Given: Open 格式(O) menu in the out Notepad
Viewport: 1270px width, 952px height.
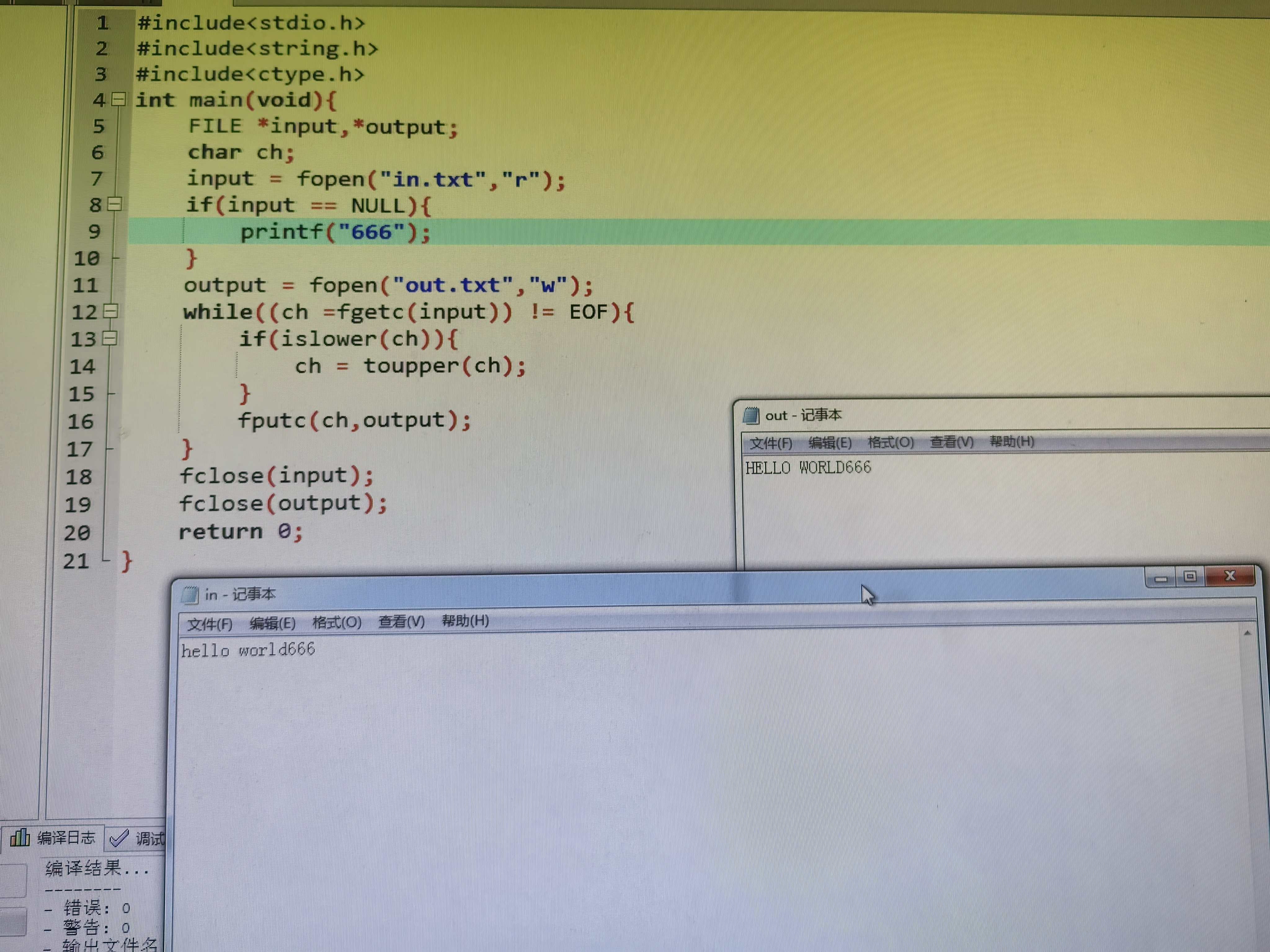Looking at the screenshot, I should pos(890,443).
